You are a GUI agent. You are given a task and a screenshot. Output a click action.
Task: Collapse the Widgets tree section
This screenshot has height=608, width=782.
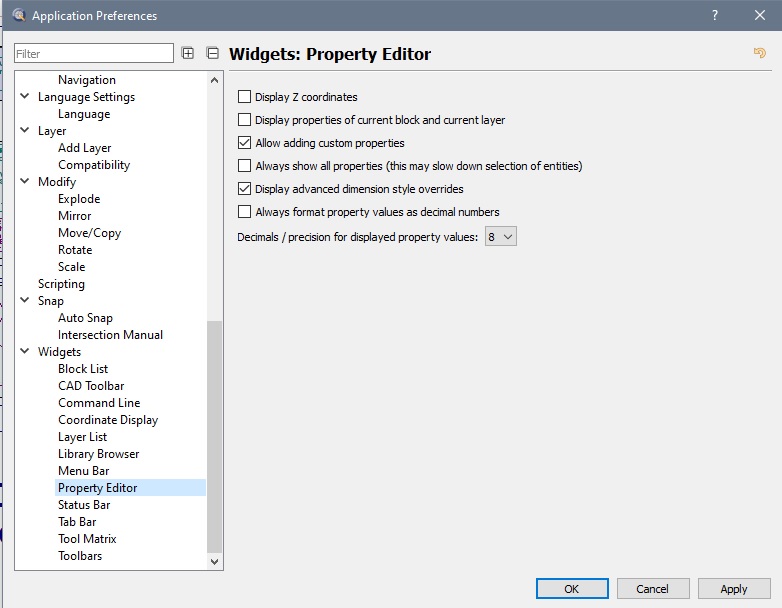pyautogui.click(x=25, y=352)
